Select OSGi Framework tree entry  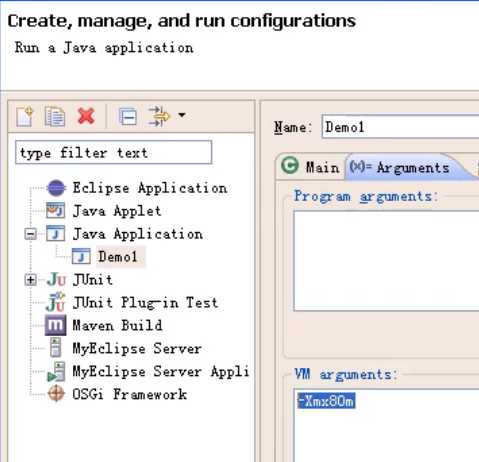coord(130,394)
